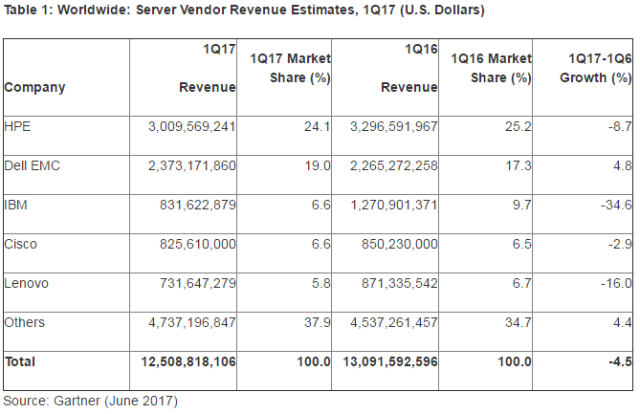This screenshot has height=414, width=640.
Task: Click IBM growth value -34.6
Action: (x=616, y=205)
